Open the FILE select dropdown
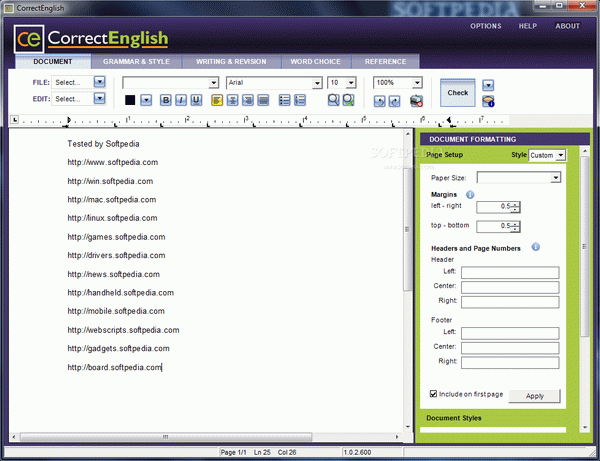Image resolution: width=600 pixels, height=461 pixels. click(99, 82)
